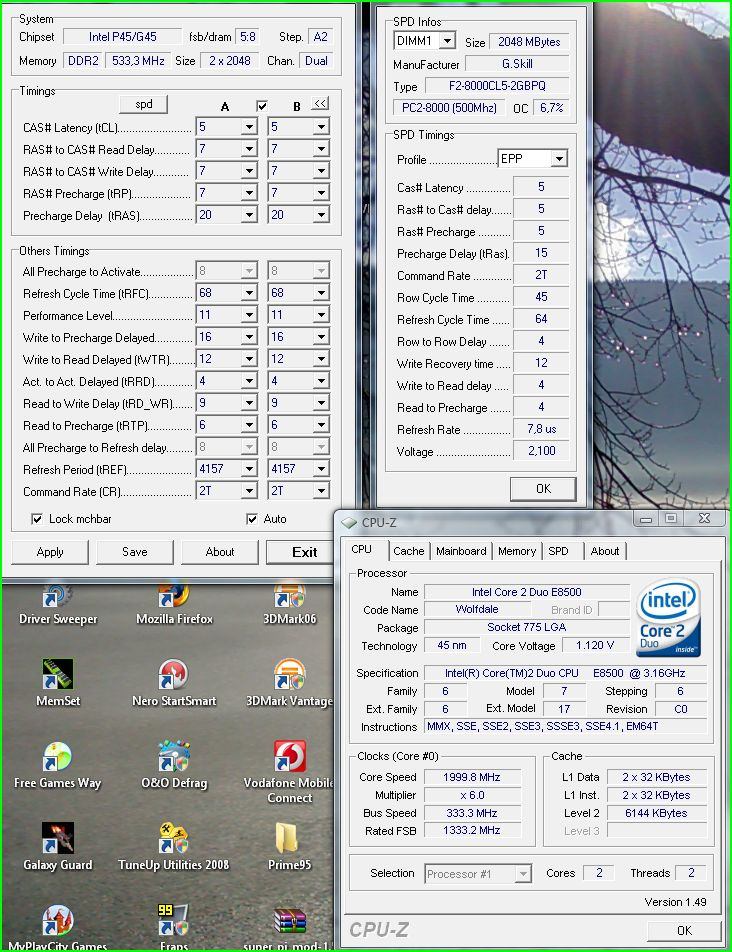Open the SPD tab in CPU-Z
Viewport: 732px width, 952px height.
(558, 551)
